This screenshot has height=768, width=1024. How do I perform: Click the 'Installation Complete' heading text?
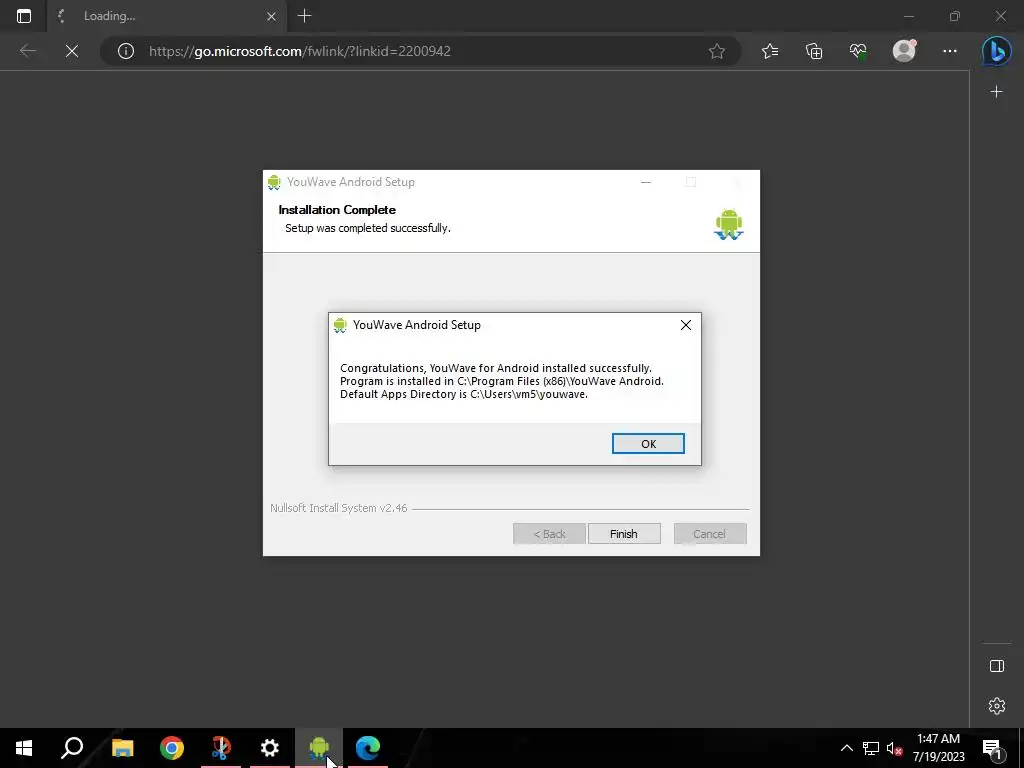tap(337, 210)
